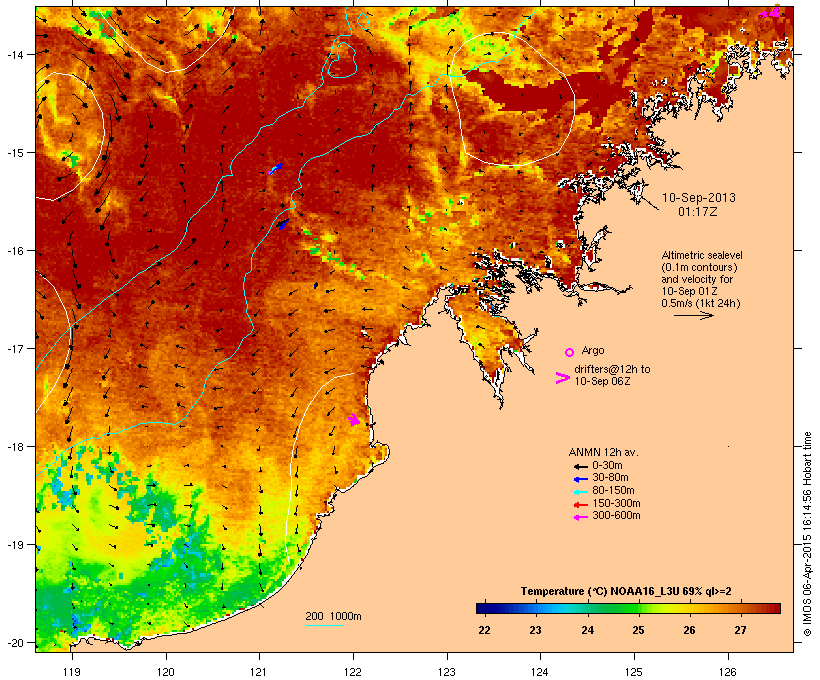
Task: Click the magenta drifter marker near 122E 17.7S
Action: 354,419
